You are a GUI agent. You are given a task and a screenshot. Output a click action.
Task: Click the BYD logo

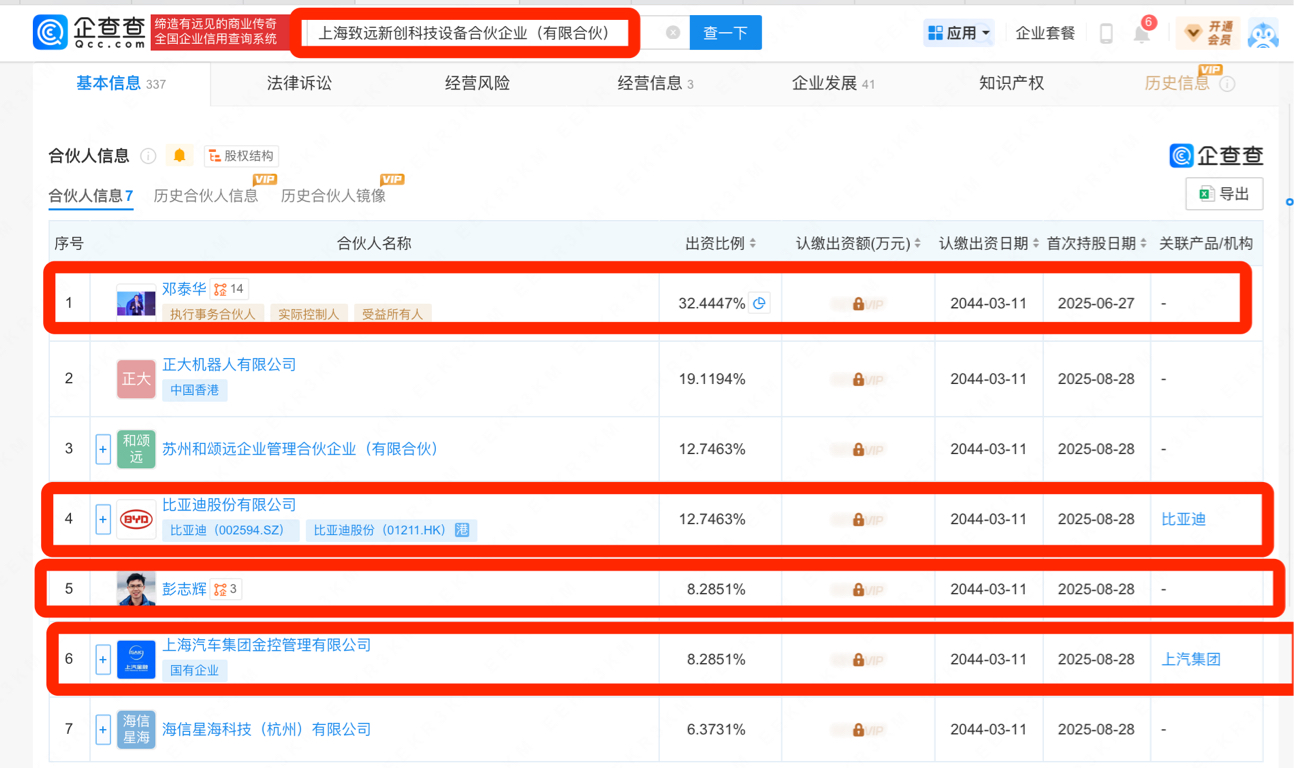(x=136, y=519)
